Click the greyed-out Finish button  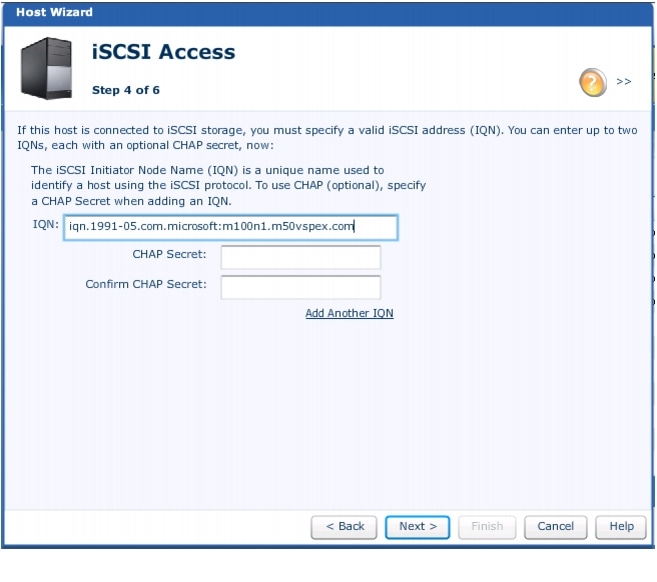coord(487,527)
